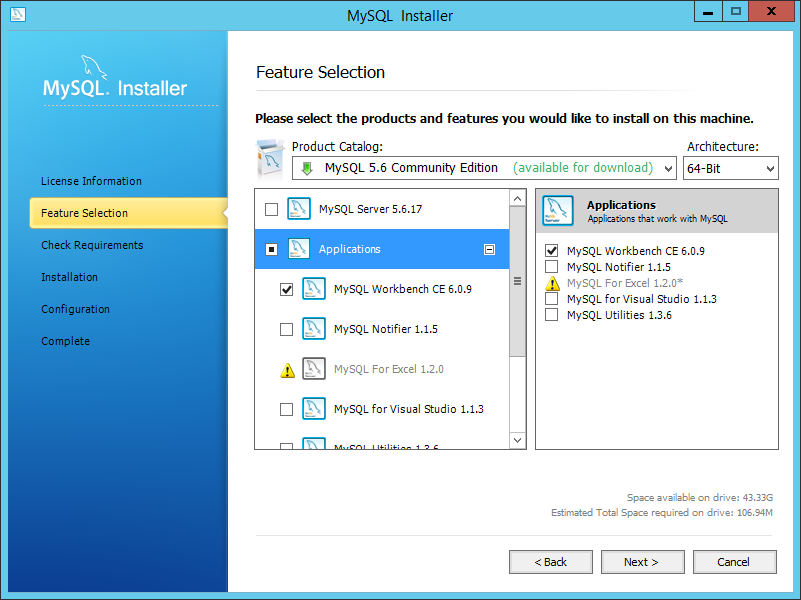Click the MySQL dolphin logo in sidebar
Screen dimensions: 801x600
(x=94, y=67)
